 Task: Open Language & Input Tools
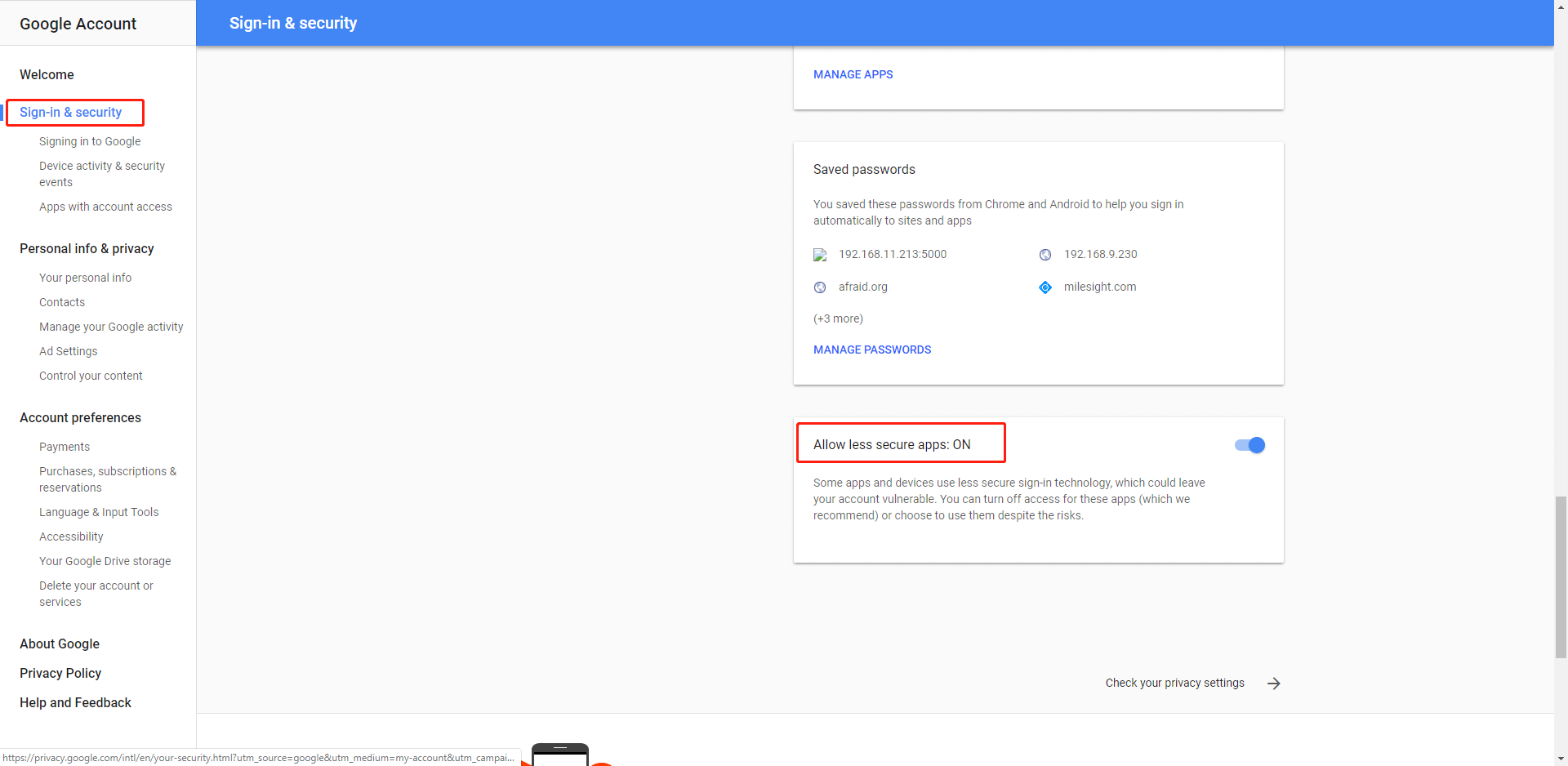coord(99,512)
